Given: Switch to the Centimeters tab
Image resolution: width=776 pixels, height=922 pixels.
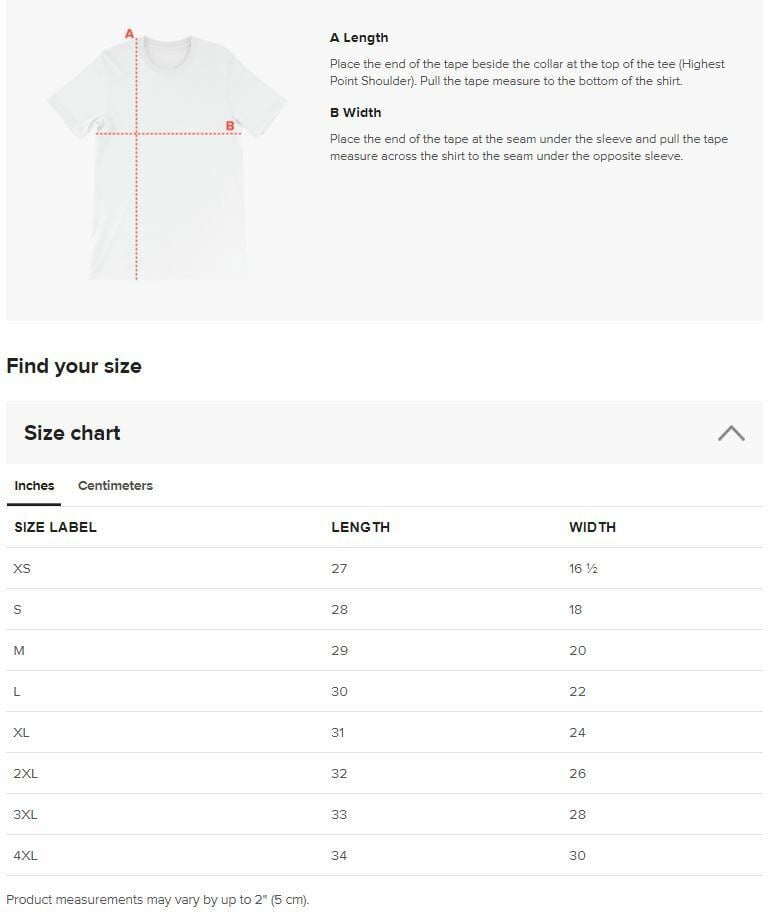Looking at the screenshot, I should 115,486.
